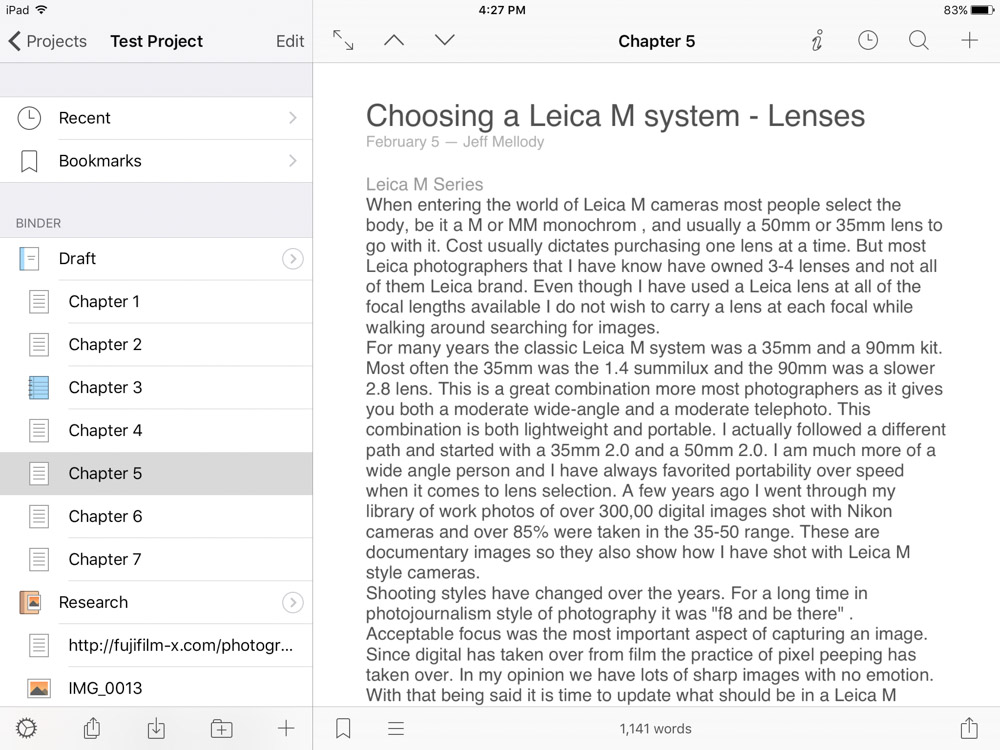
Task: Click the February 5 — Jeff Mellody byline
Action: click(x=455, y=142)
